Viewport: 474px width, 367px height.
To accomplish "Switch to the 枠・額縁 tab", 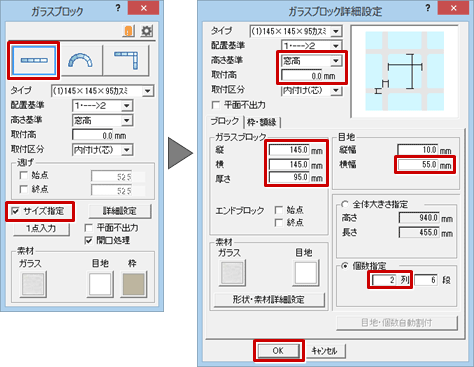I will pyautogui.click(x=262, y=122).
